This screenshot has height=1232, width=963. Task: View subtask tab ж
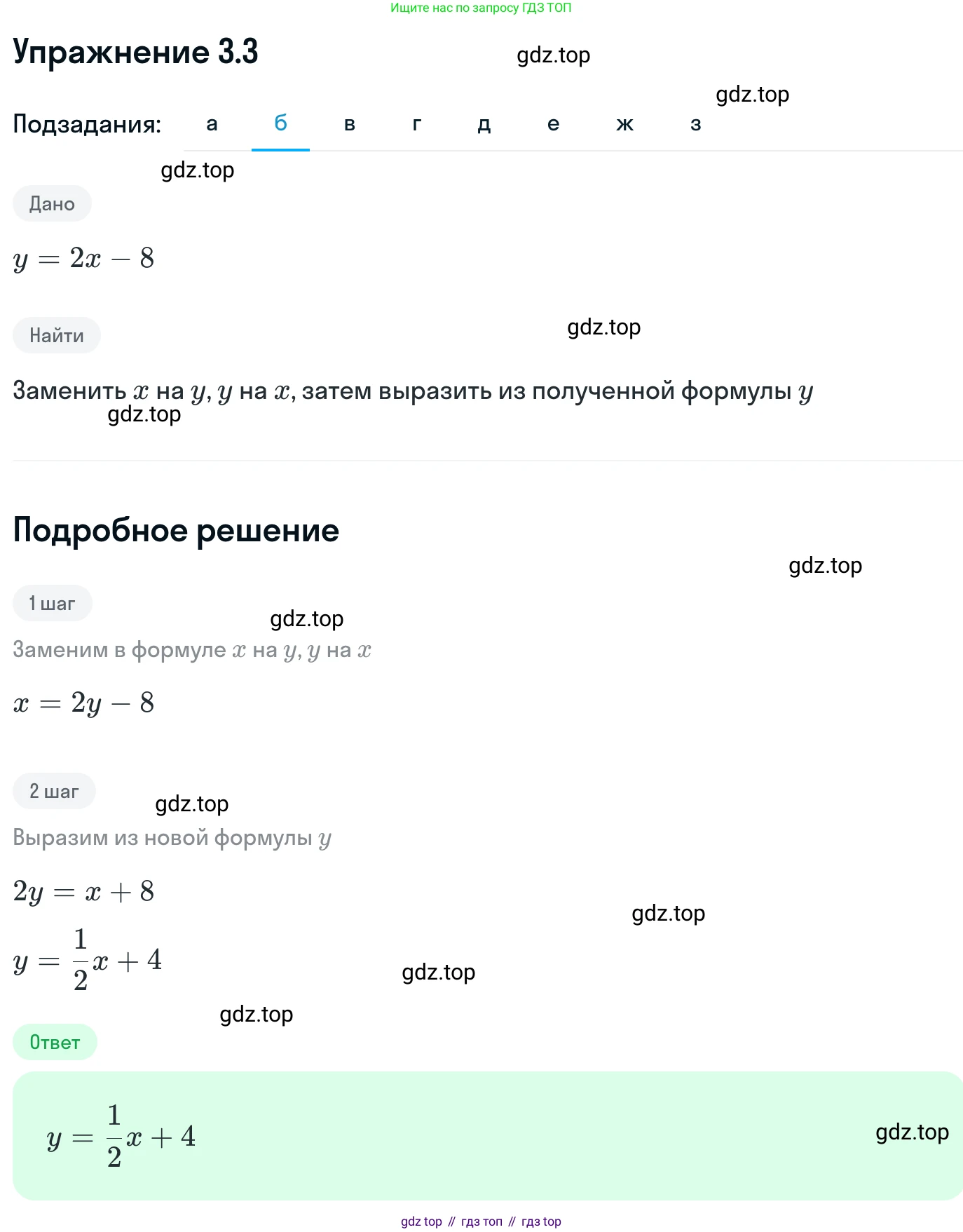pyautogui.click(x=624, y=124)
